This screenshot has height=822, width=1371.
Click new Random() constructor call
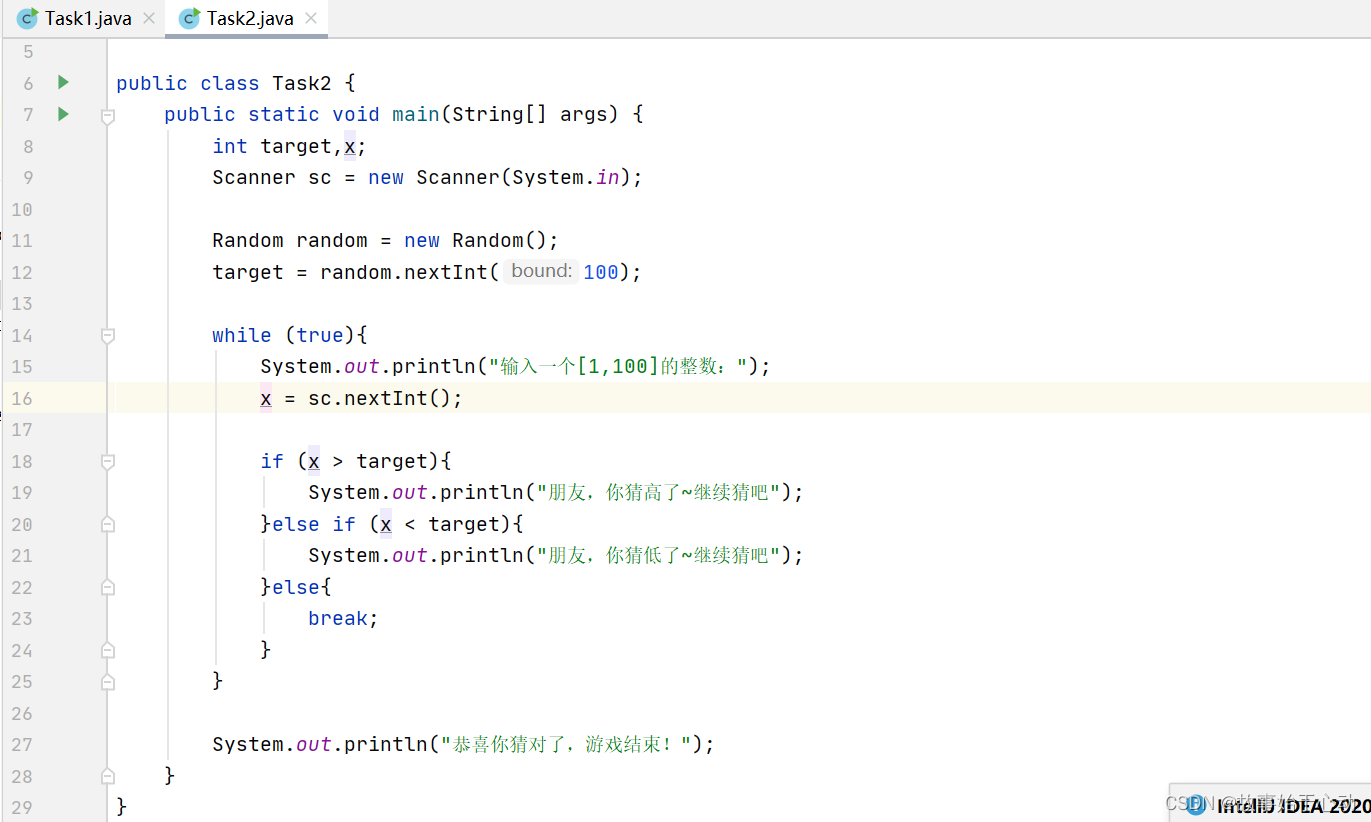coord(476,240)
